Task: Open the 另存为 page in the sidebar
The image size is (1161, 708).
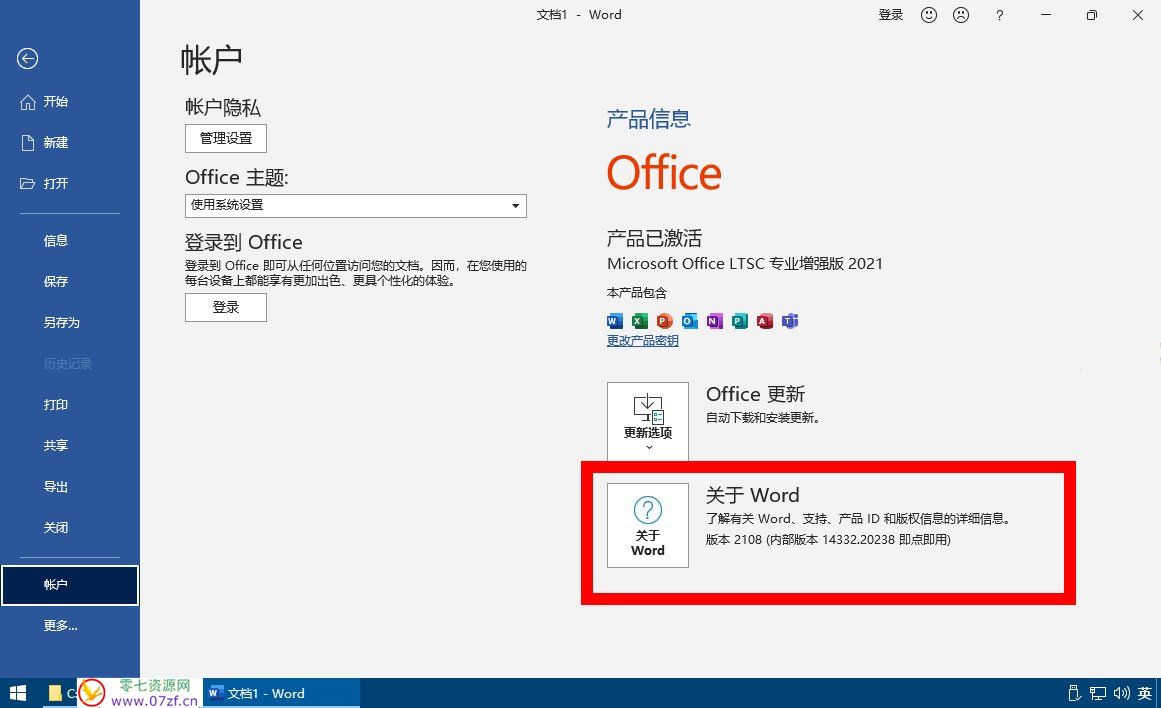Action: (61, 323)
